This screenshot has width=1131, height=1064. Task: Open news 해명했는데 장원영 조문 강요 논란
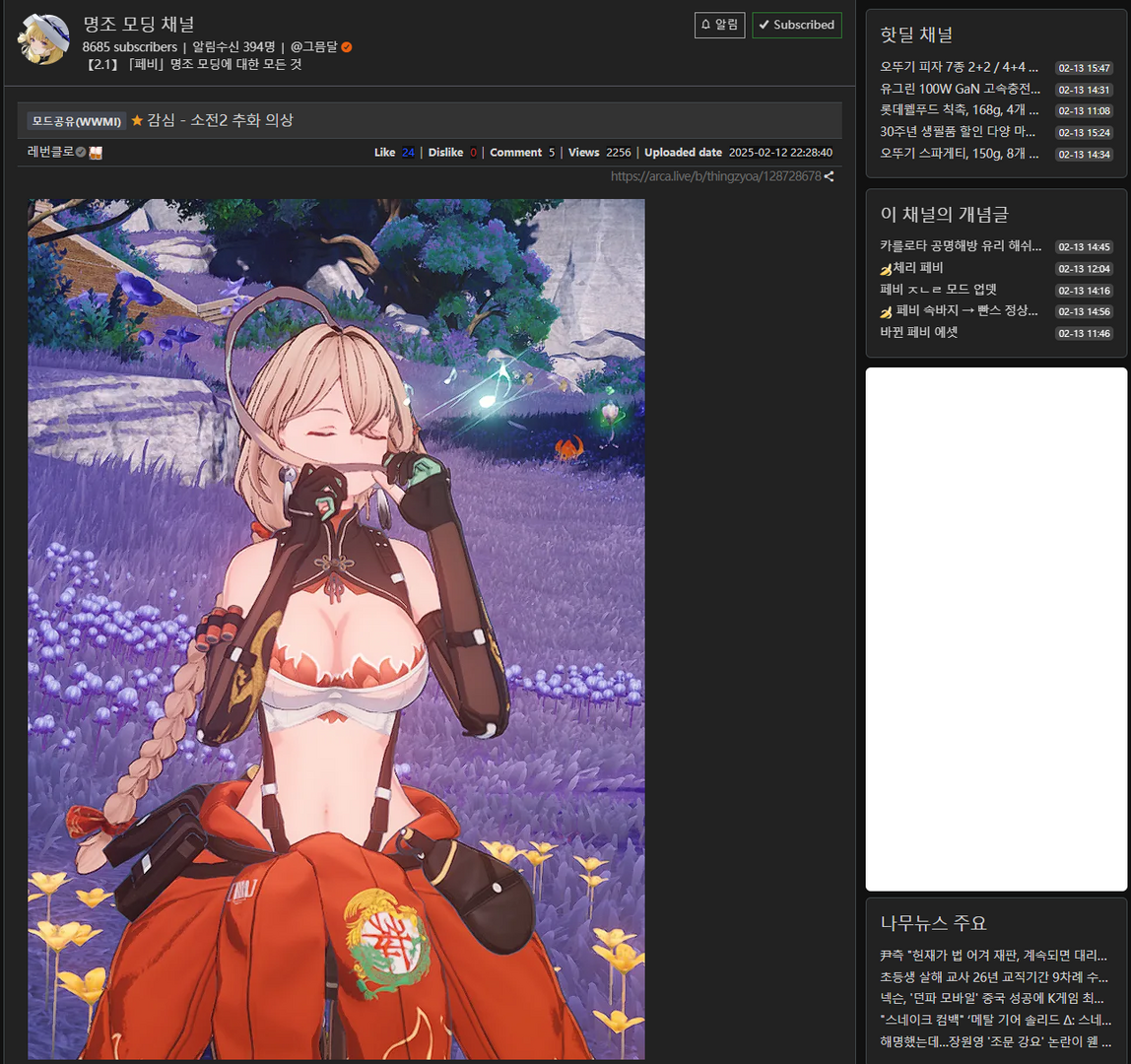tap(995, 1041)
